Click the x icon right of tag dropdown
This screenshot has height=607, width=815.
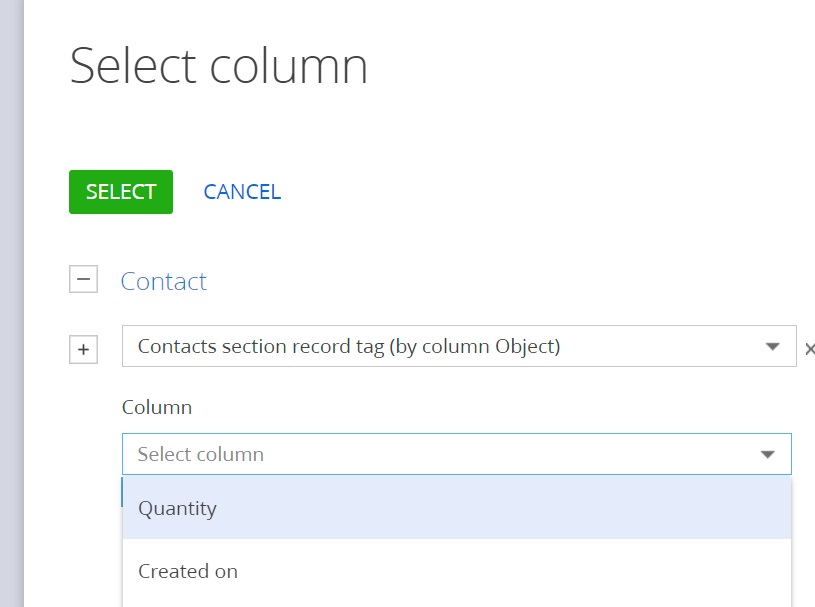pos(809,349)
